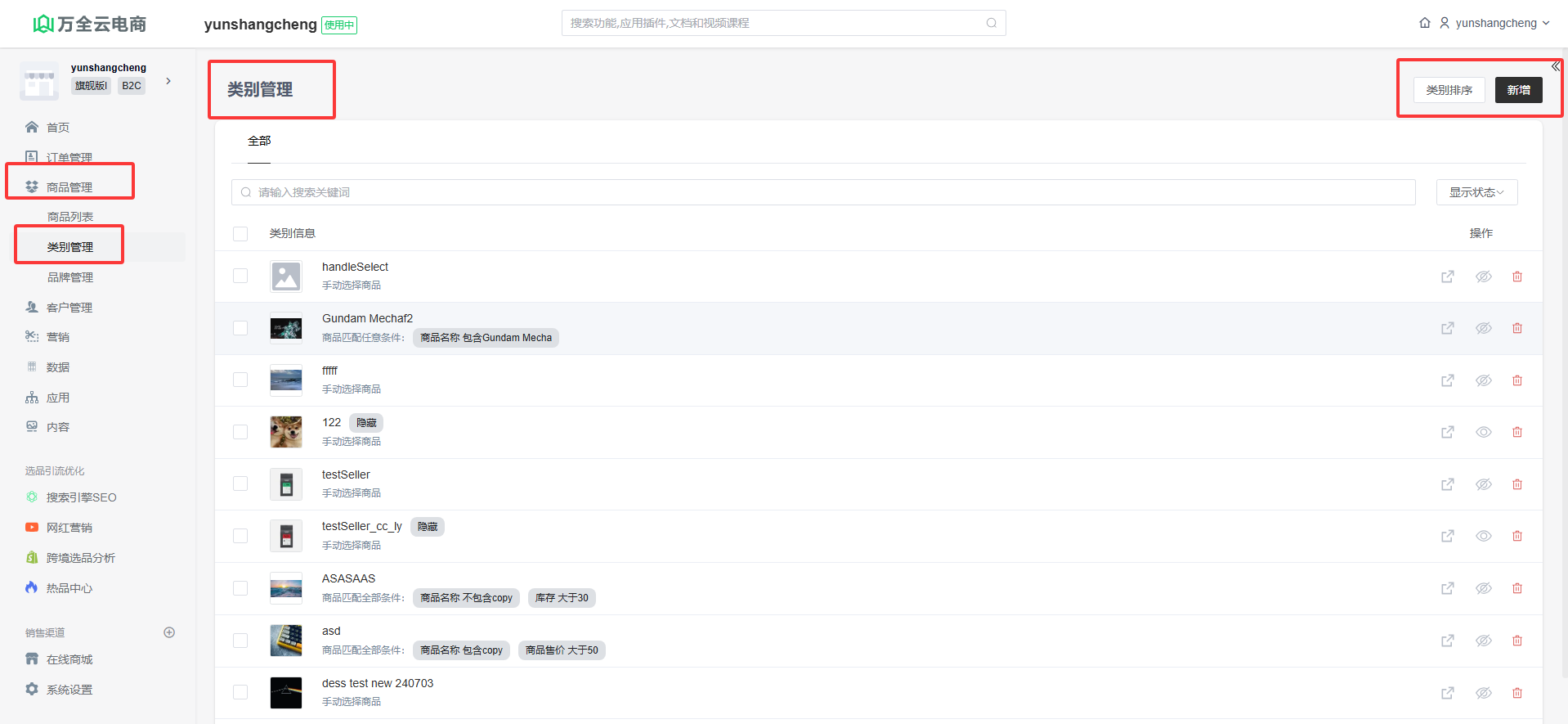Click the home icon in top bar
The width and height of the screenshot is (1568, 724).
[1424, 23]
